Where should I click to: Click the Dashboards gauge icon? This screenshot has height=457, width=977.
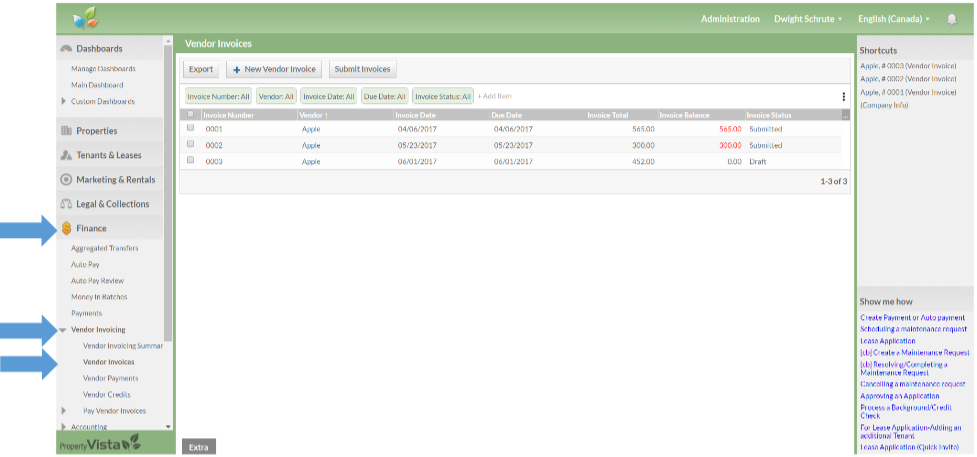click(x=66, y=49)
